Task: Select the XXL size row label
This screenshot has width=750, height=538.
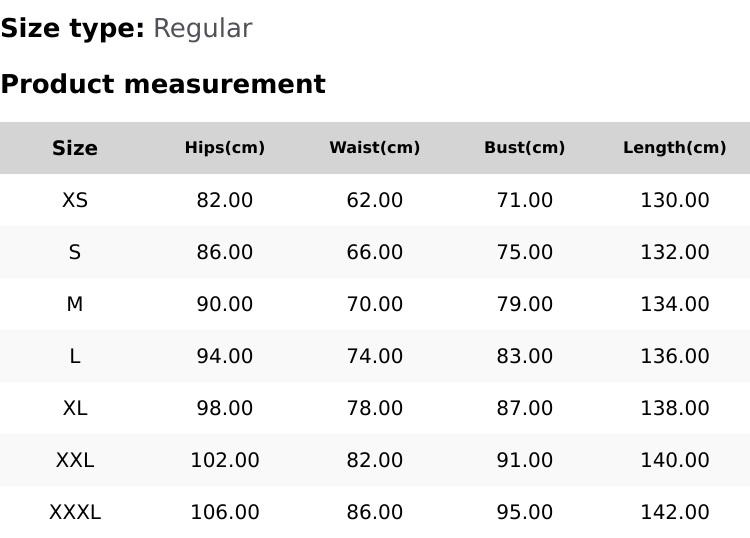Action: (75, 460)
